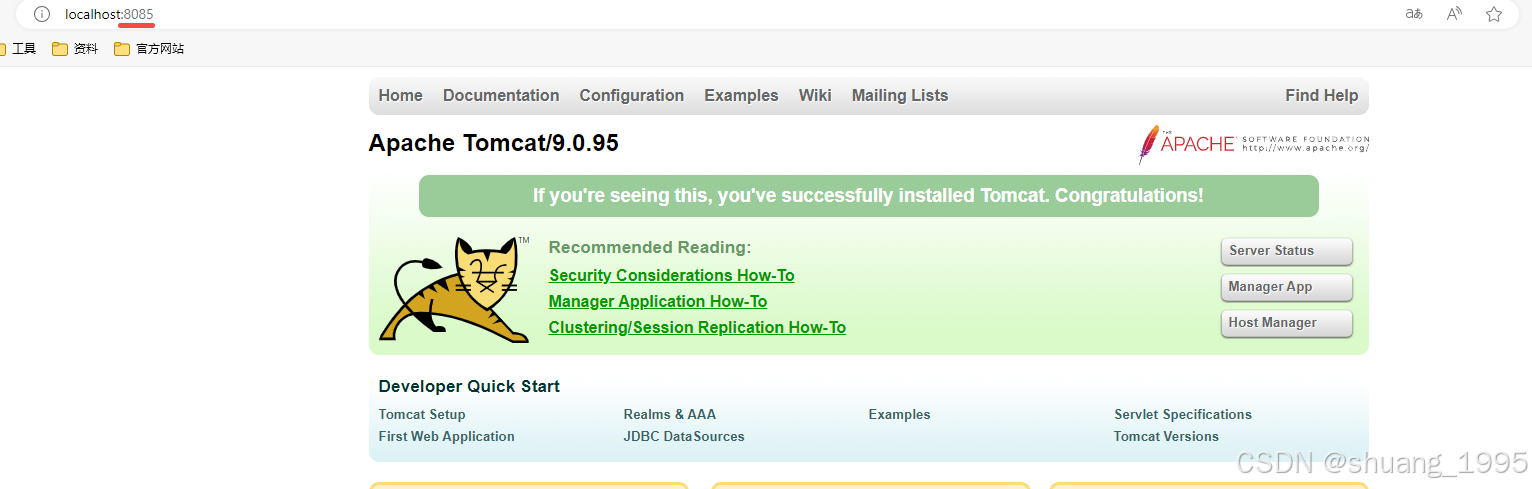
Task: Open the Examples nav item in top bar
Action: click(741, 96)
